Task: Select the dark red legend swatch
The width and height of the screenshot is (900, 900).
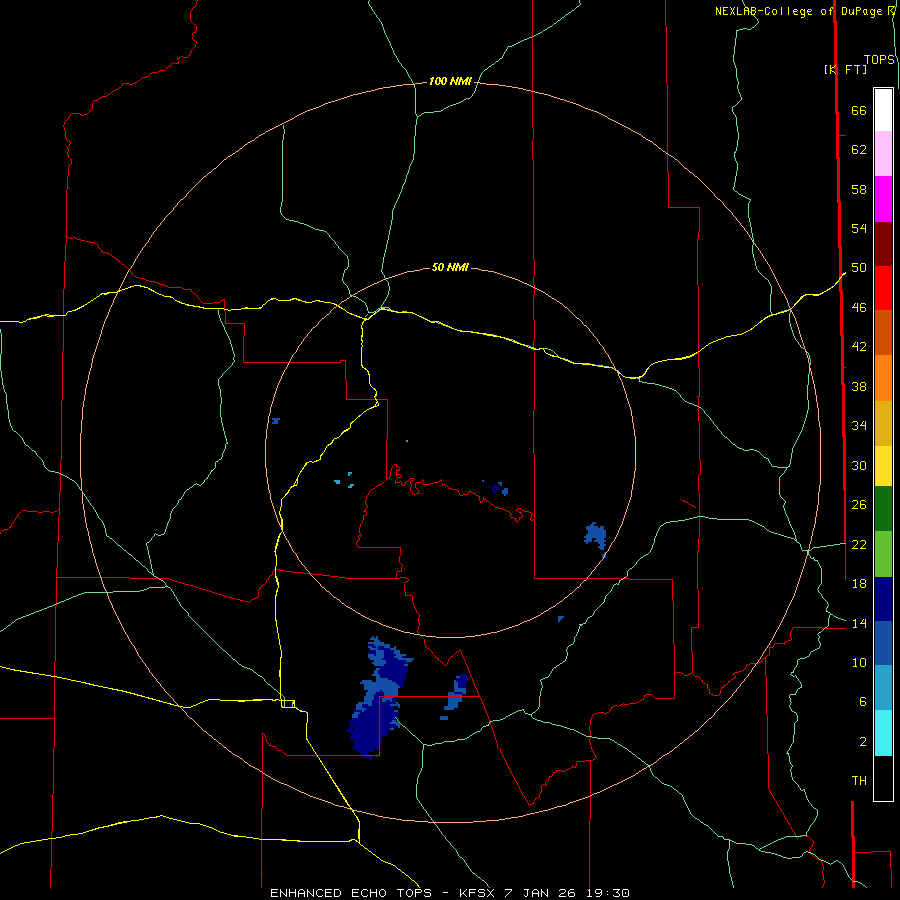Action: click(883, 243)
